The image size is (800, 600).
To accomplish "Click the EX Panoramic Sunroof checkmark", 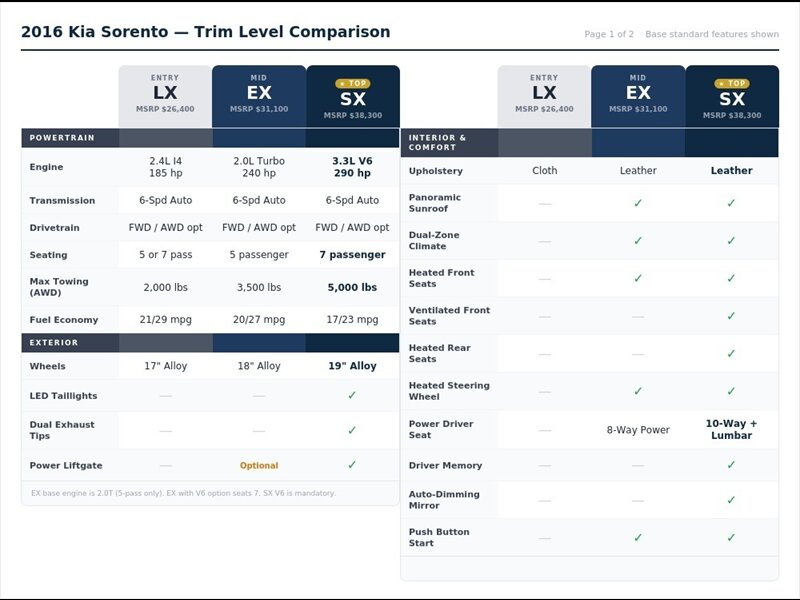I will [x=638, y=203].
